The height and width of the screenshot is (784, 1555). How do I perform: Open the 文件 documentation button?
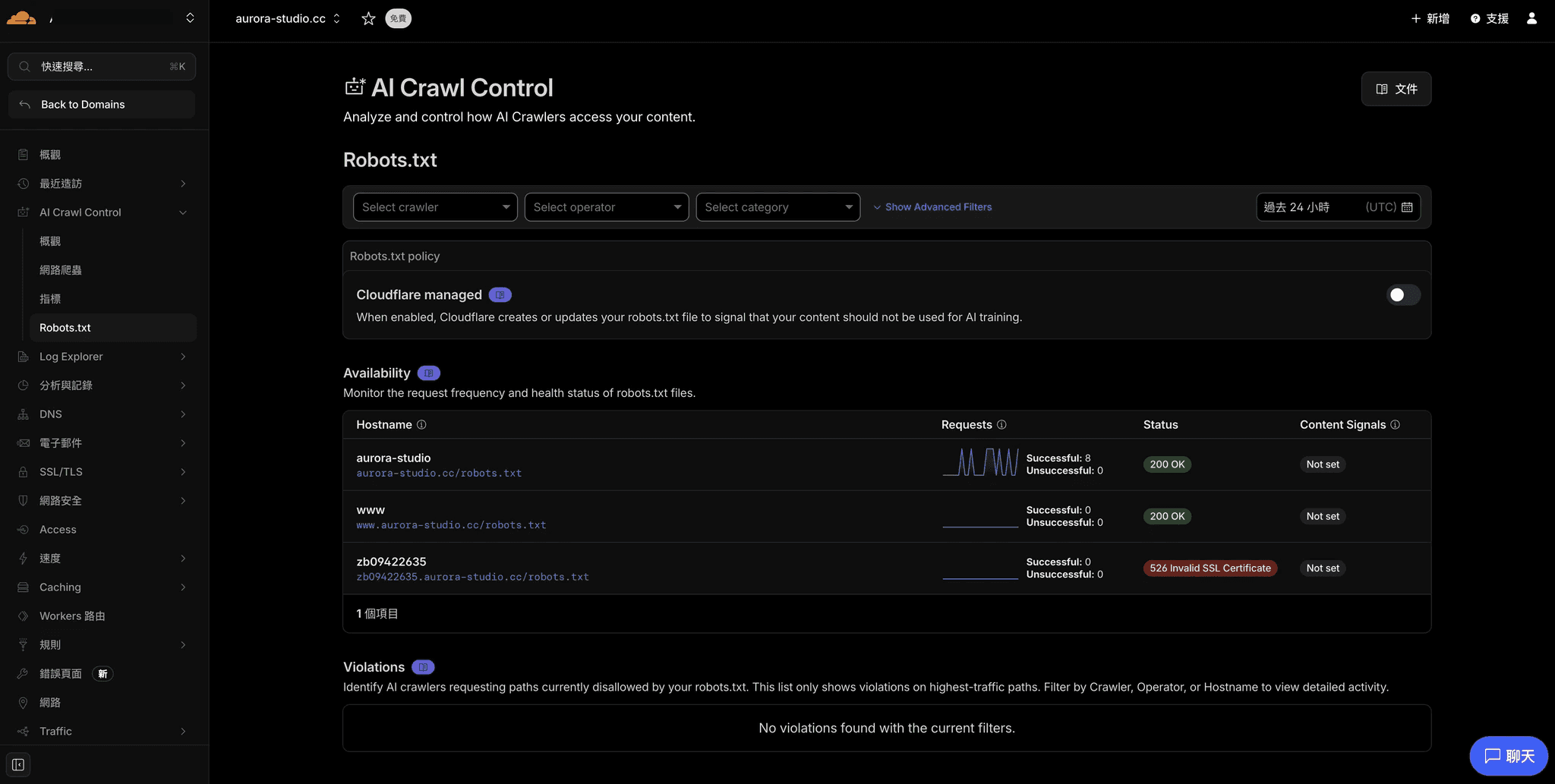[x=1396, y=89]
